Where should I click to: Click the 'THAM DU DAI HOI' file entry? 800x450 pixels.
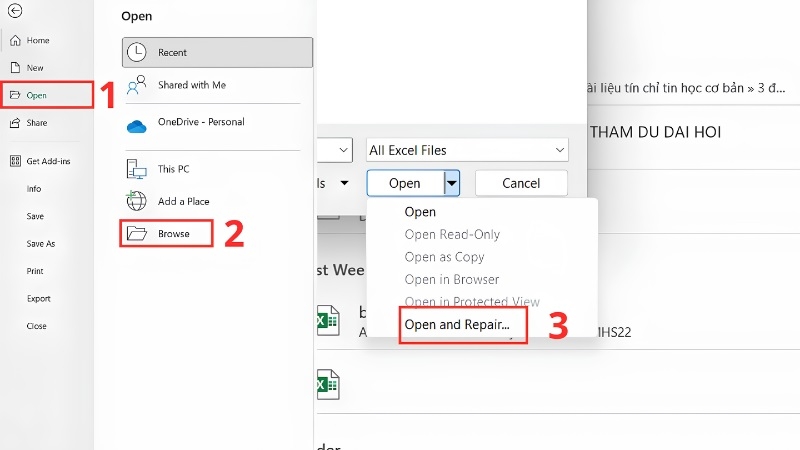pyautogui.click(x=656, y=133)
